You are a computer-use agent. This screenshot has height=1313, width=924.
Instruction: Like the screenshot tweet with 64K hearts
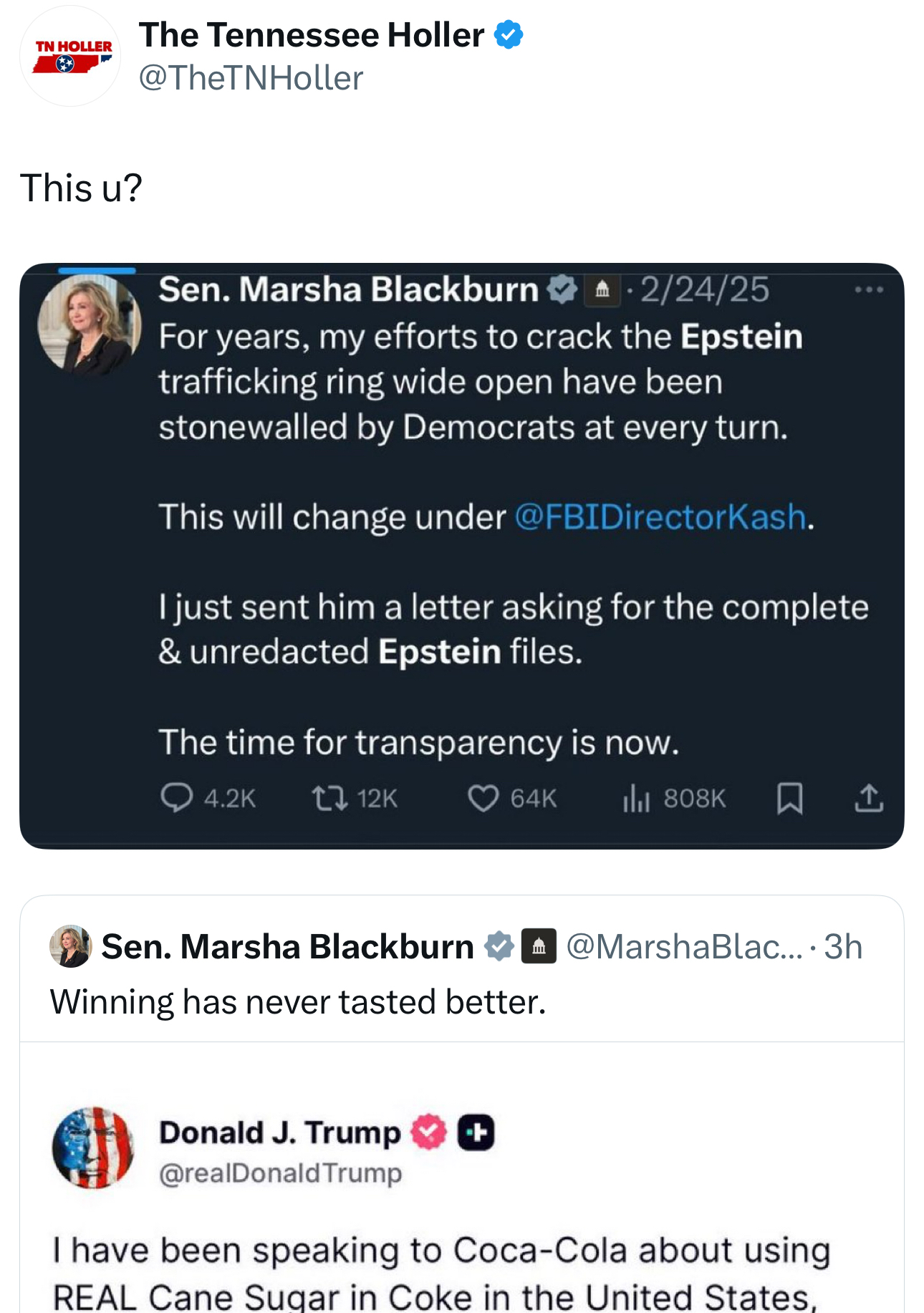(x=483, y=798)
